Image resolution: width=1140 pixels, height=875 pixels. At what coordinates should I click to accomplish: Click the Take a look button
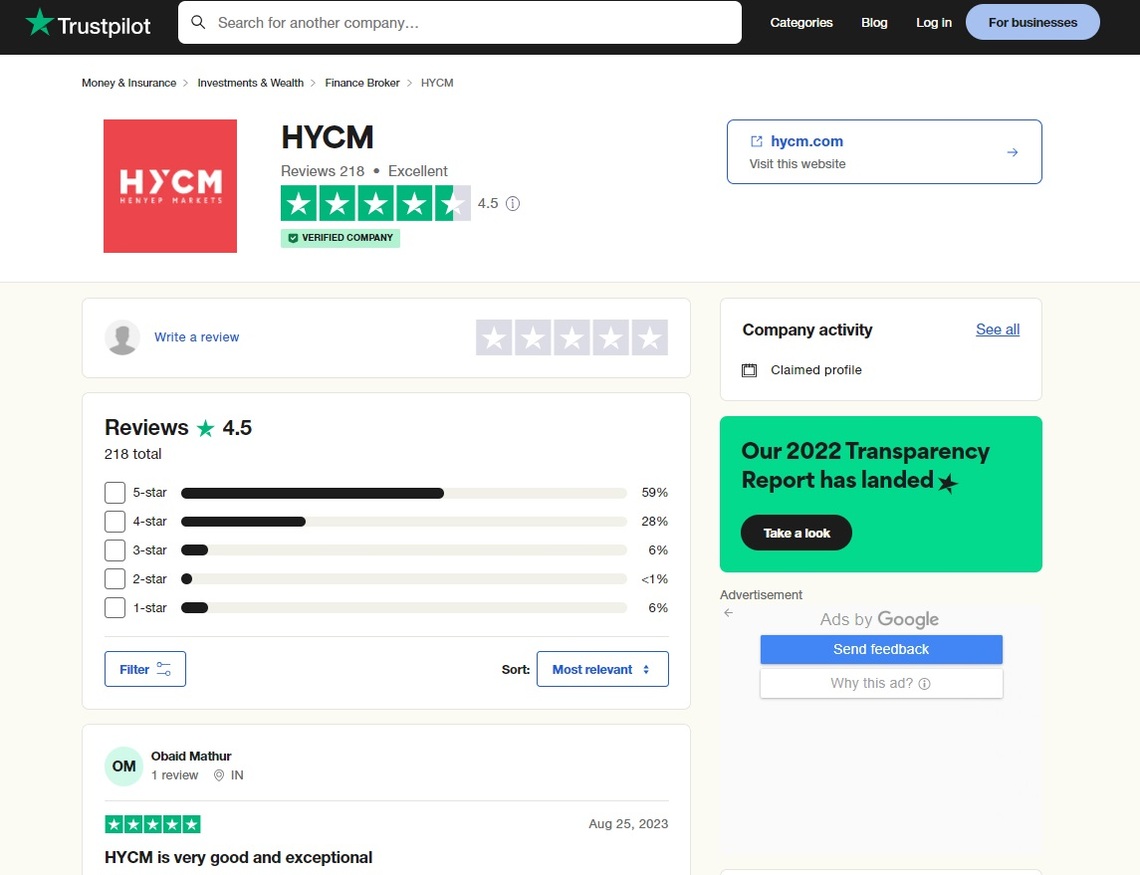coord(796,533)
